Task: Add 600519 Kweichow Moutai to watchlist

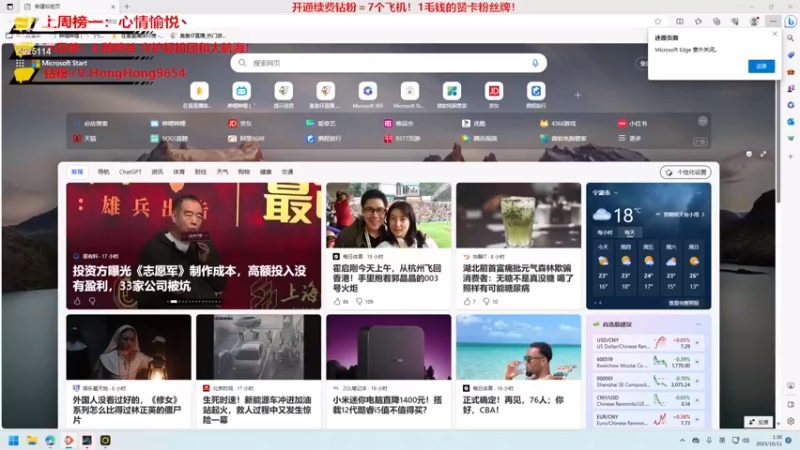Action: [697, 362]
